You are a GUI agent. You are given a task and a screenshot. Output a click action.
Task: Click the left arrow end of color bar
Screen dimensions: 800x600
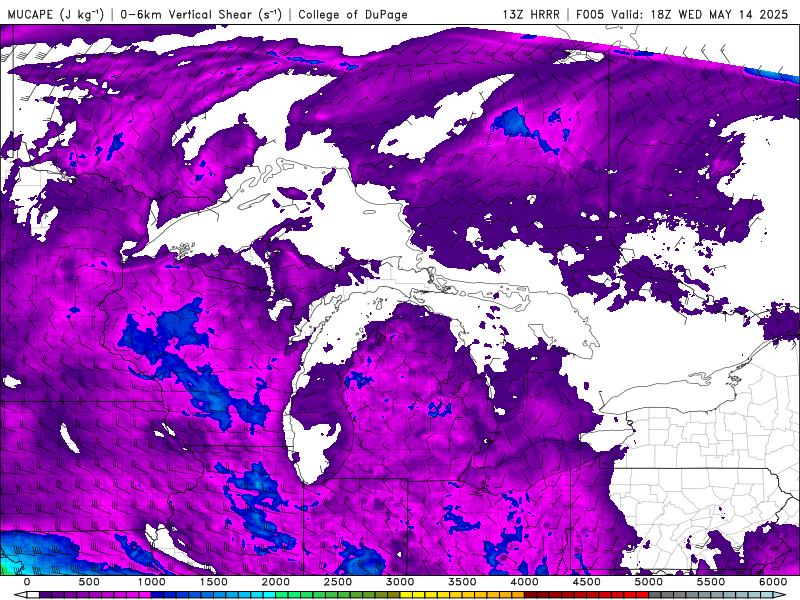[20, 594]
